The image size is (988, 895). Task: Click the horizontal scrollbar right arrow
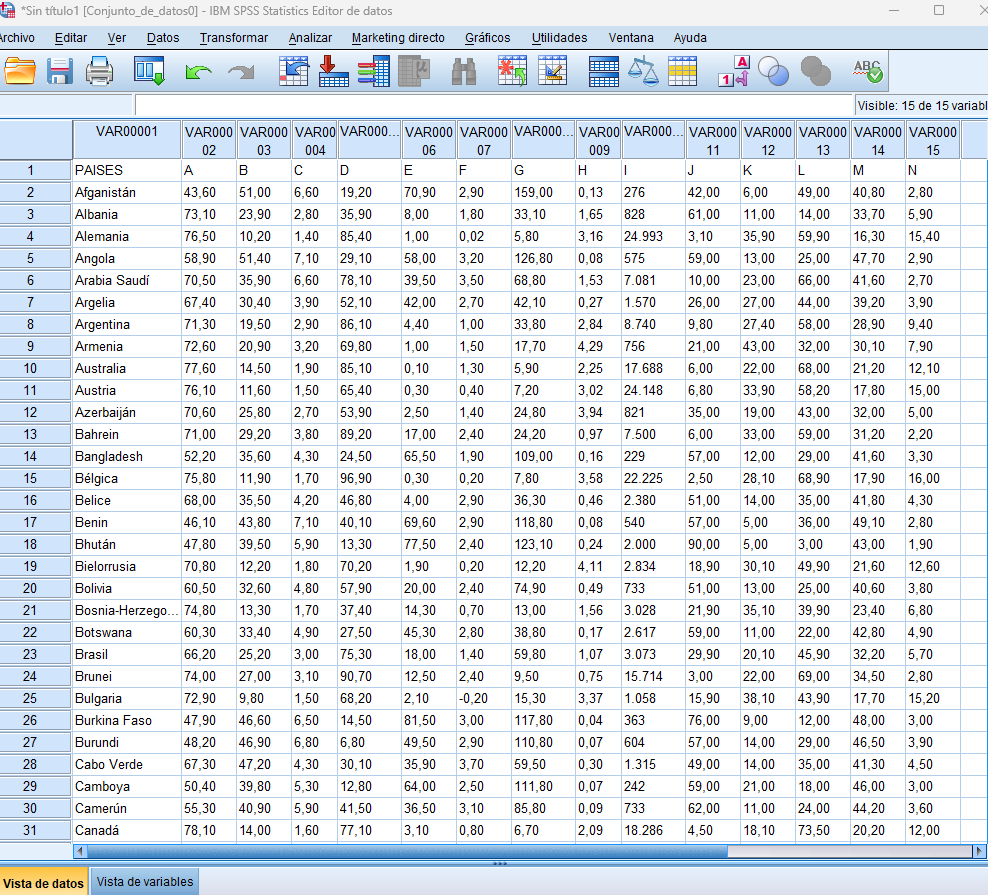click(x=979, y=851)
